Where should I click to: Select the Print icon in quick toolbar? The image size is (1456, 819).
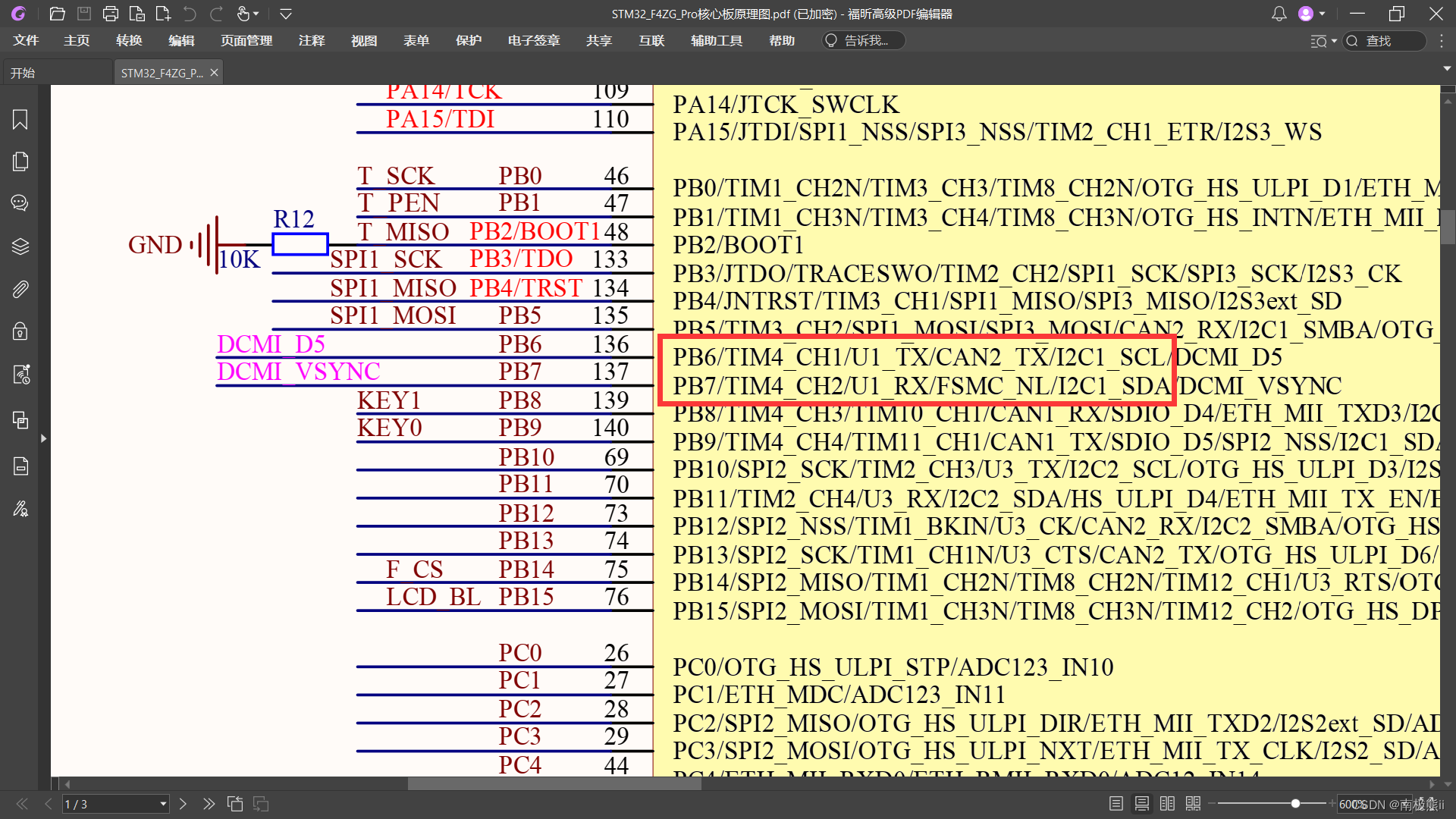click(x=111, y=13)
